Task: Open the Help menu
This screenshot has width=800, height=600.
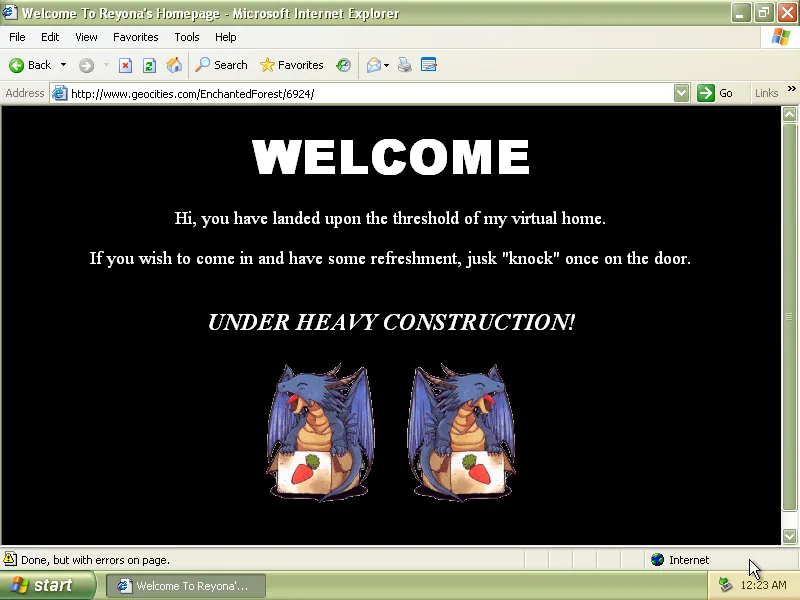Action: [x=226, y=37]
